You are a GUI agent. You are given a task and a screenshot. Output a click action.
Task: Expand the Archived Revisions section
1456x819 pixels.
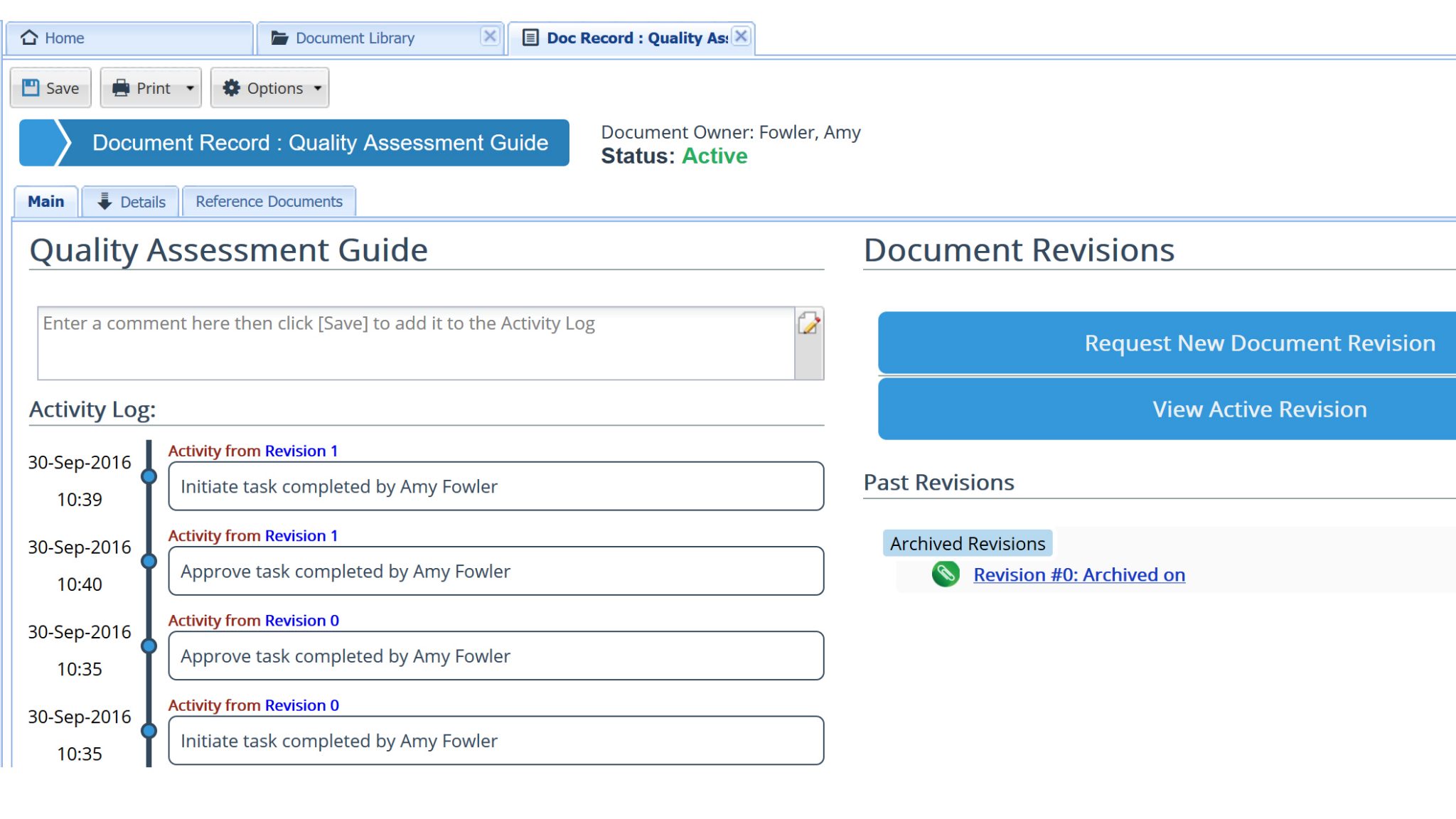coord(967,543)
